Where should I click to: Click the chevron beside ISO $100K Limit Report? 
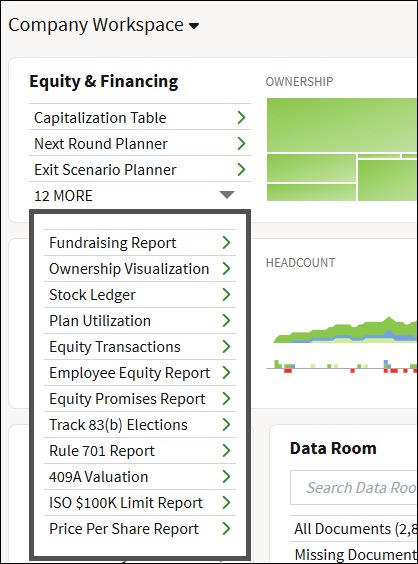[226, 502]
